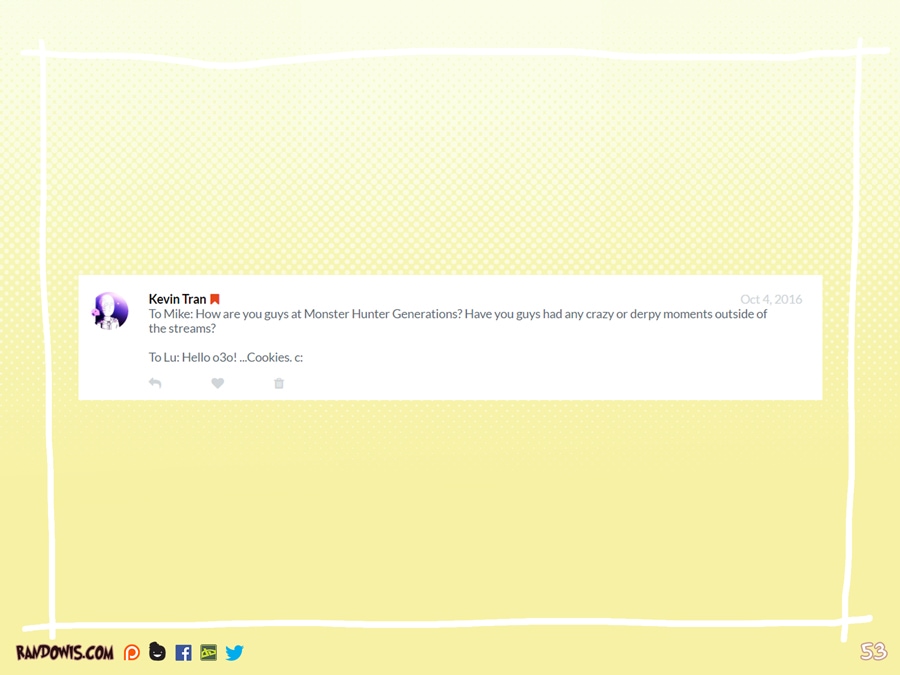Click the black smiling face icon
This screenshot has width=900, height=675.
[x=157, y=652]
